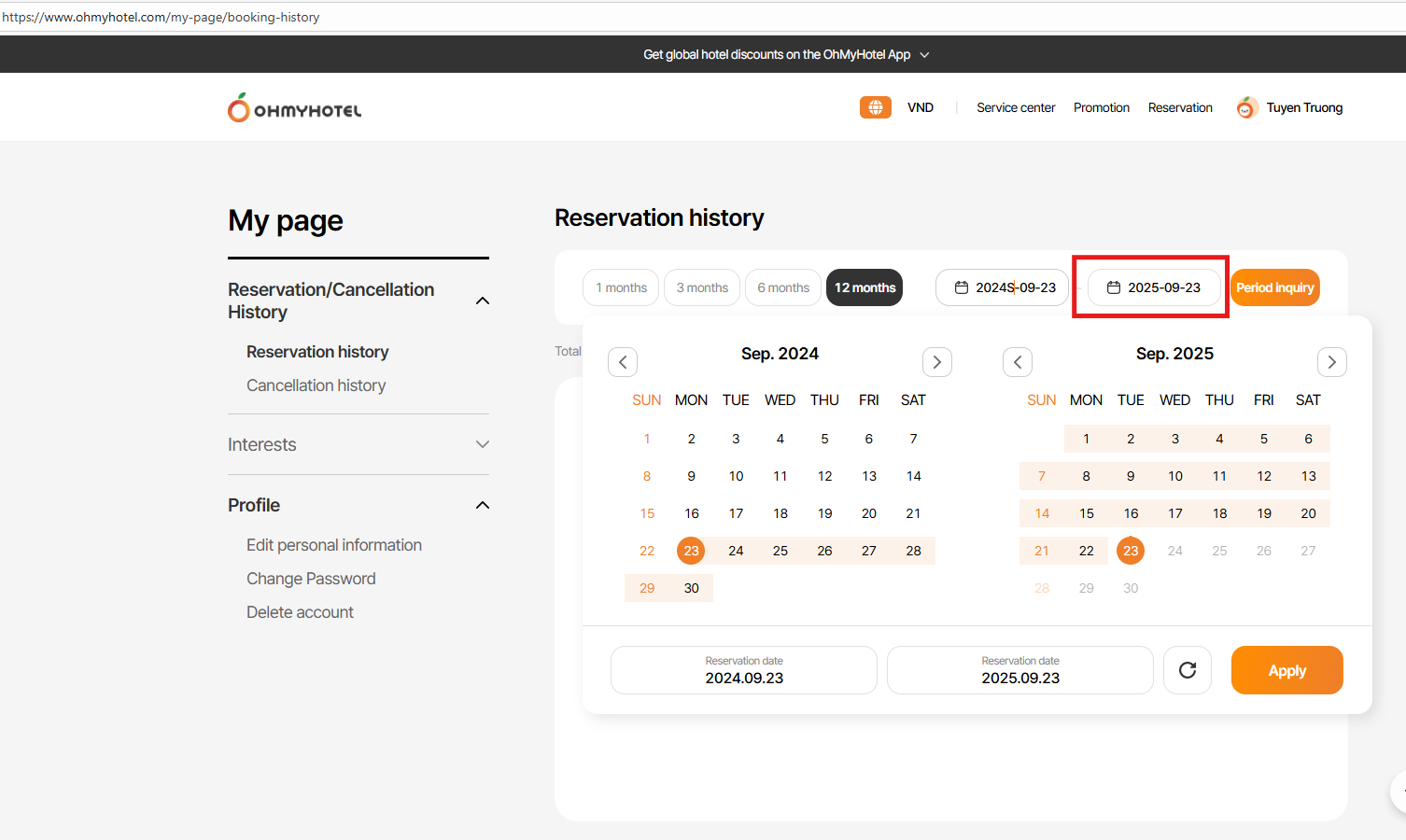Open the Cancellation history link
This screenshot has height=840, width=1406.
point(316,385)
